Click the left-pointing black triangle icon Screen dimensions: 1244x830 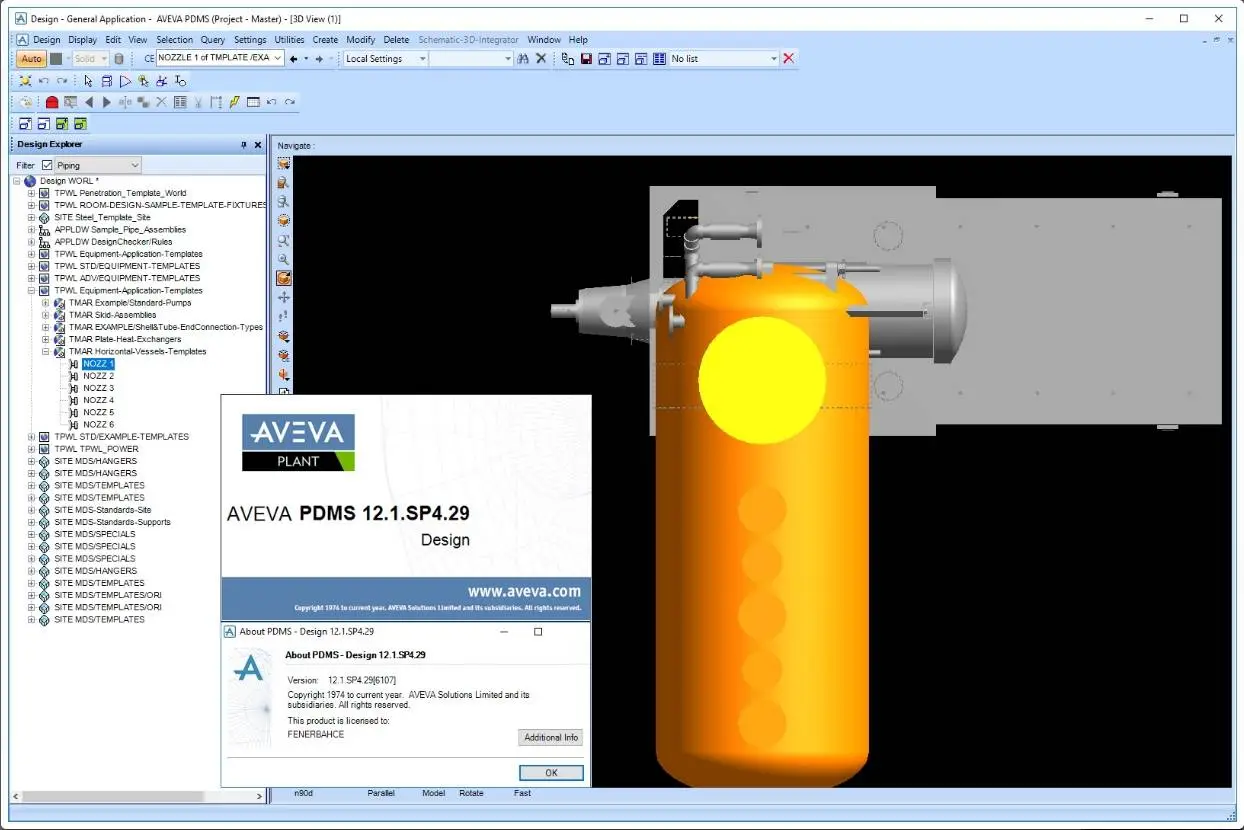coord(89,102)
